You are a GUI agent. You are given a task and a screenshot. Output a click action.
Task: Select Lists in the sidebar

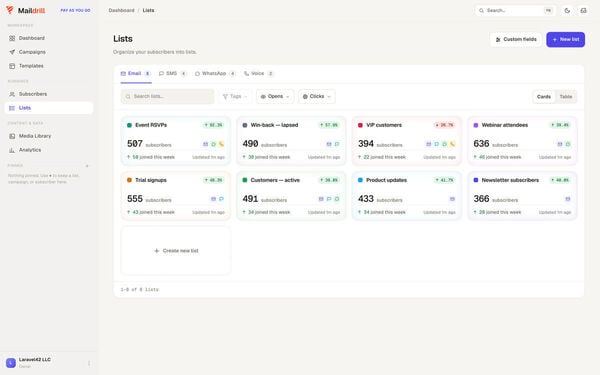[x=49, y=108]
